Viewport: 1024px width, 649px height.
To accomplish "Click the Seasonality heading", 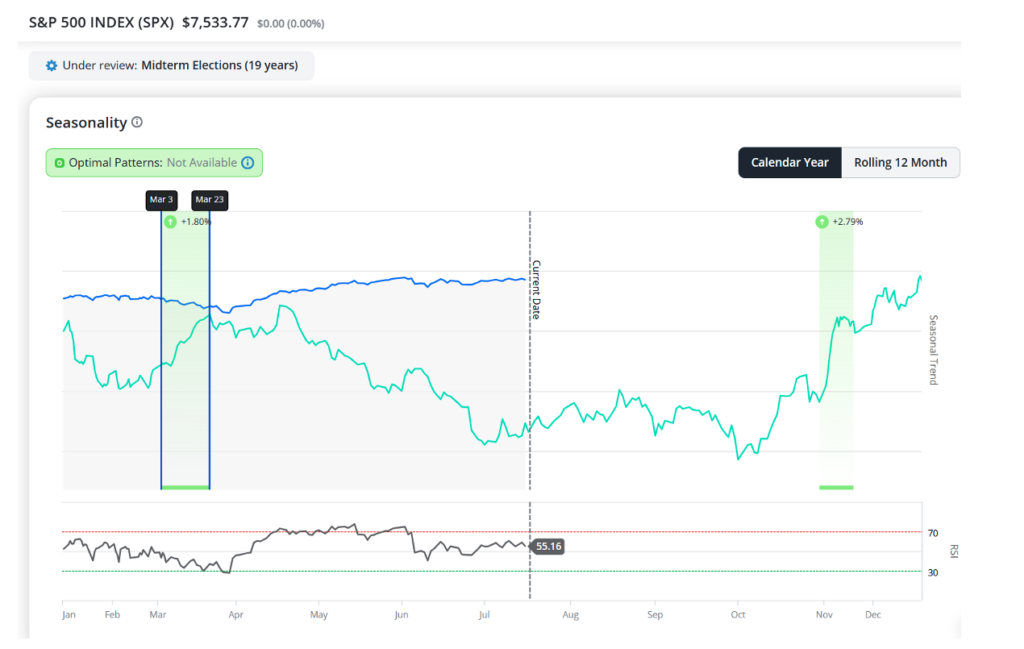I will 86,123.
